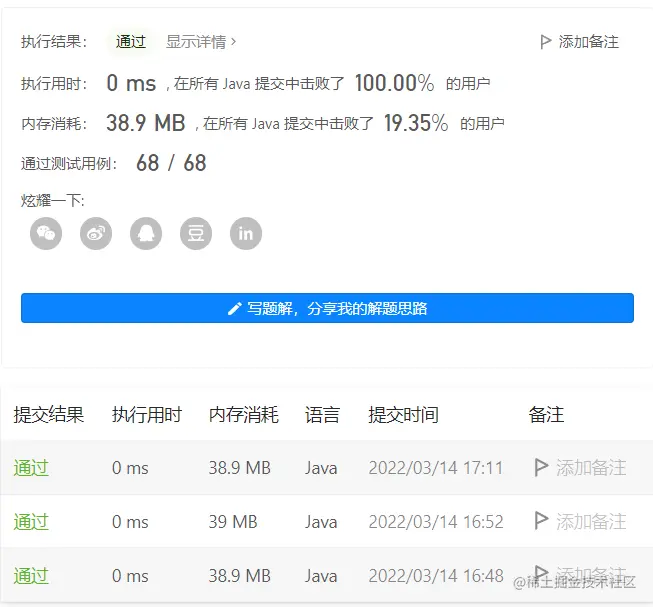Click the 提交时间 column header

[404, 415]
